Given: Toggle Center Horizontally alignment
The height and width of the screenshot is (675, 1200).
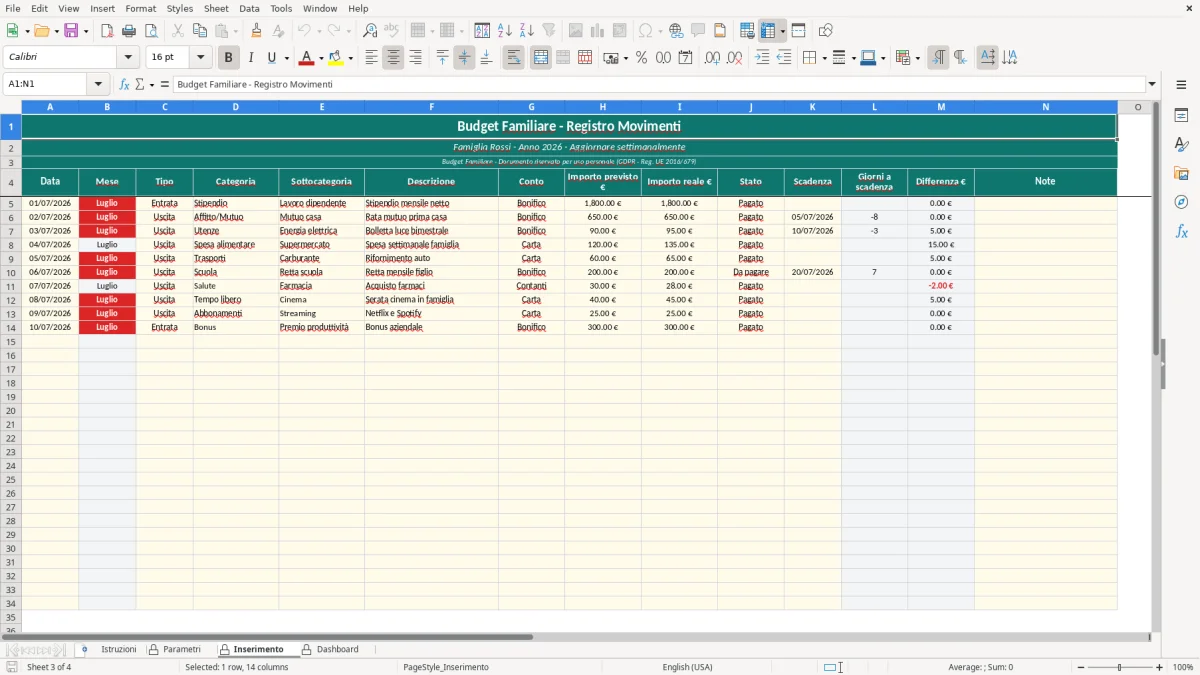Looking at the screenshot, I should [x=393, y=58].
